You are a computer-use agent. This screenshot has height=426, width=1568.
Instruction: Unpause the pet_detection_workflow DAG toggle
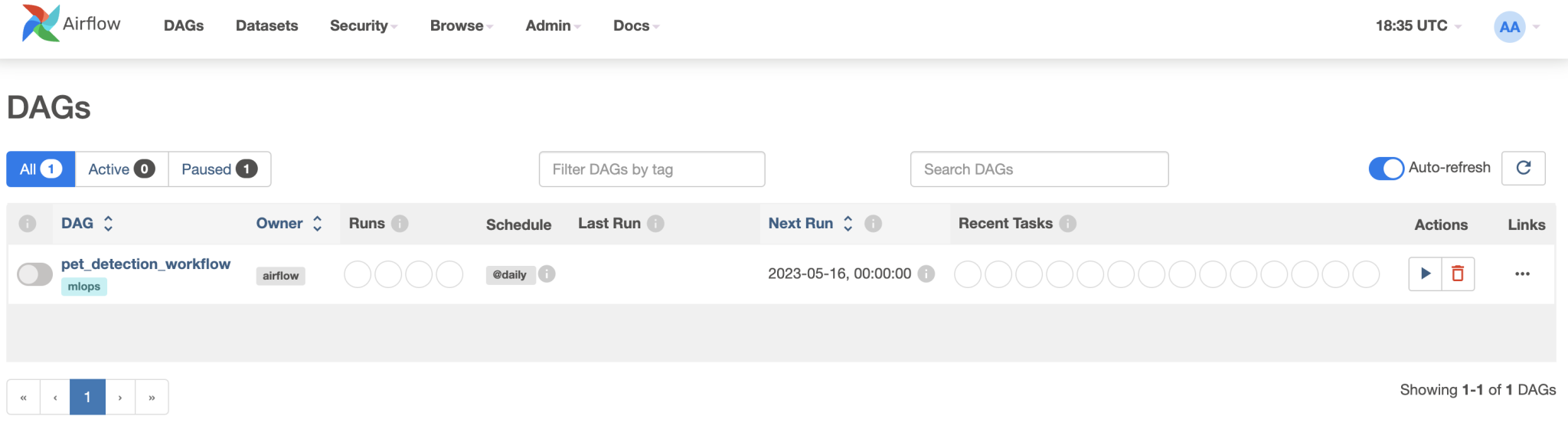click(34, 274)
